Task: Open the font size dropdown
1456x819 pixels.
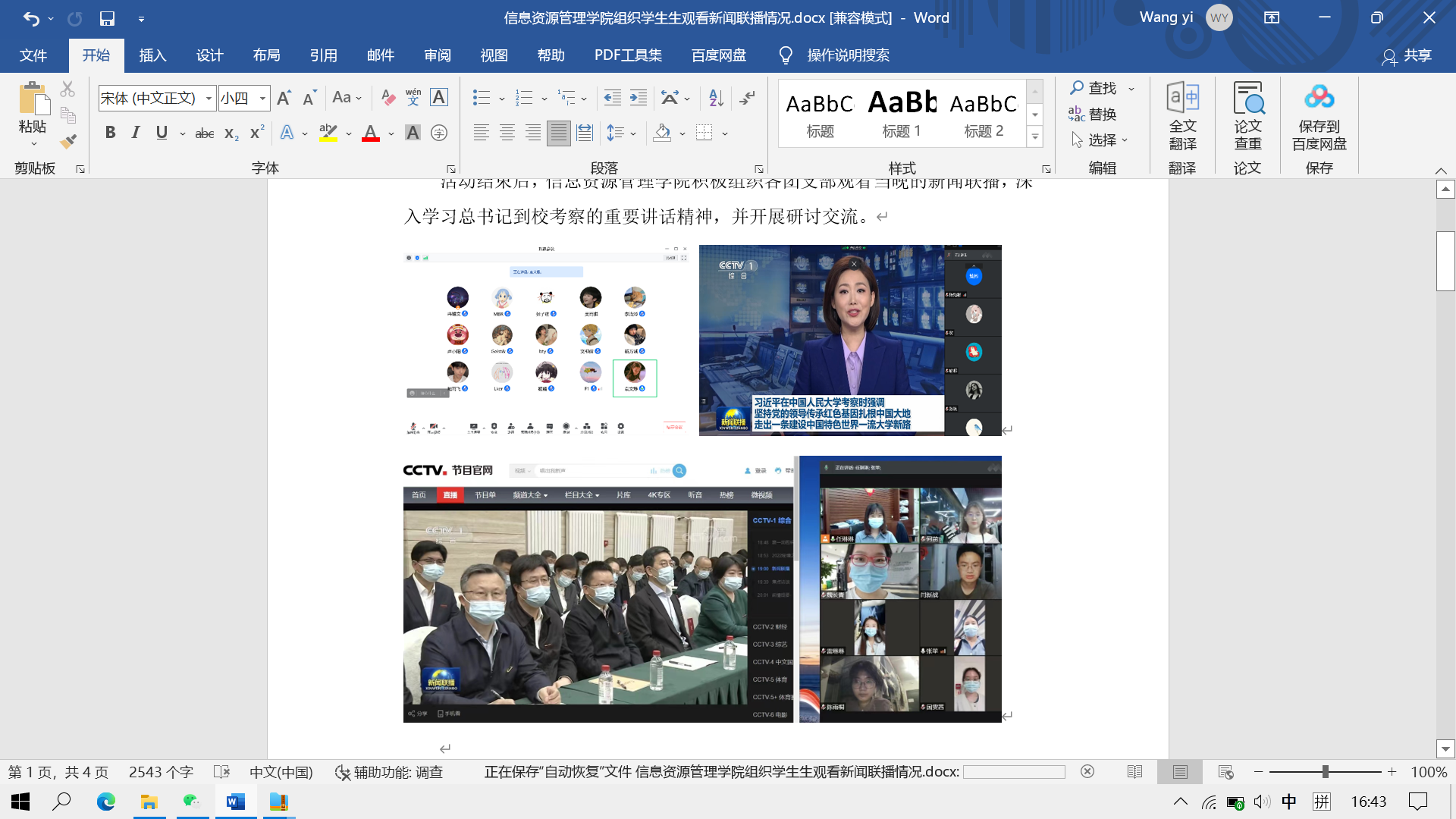Action: pos(262,98)
